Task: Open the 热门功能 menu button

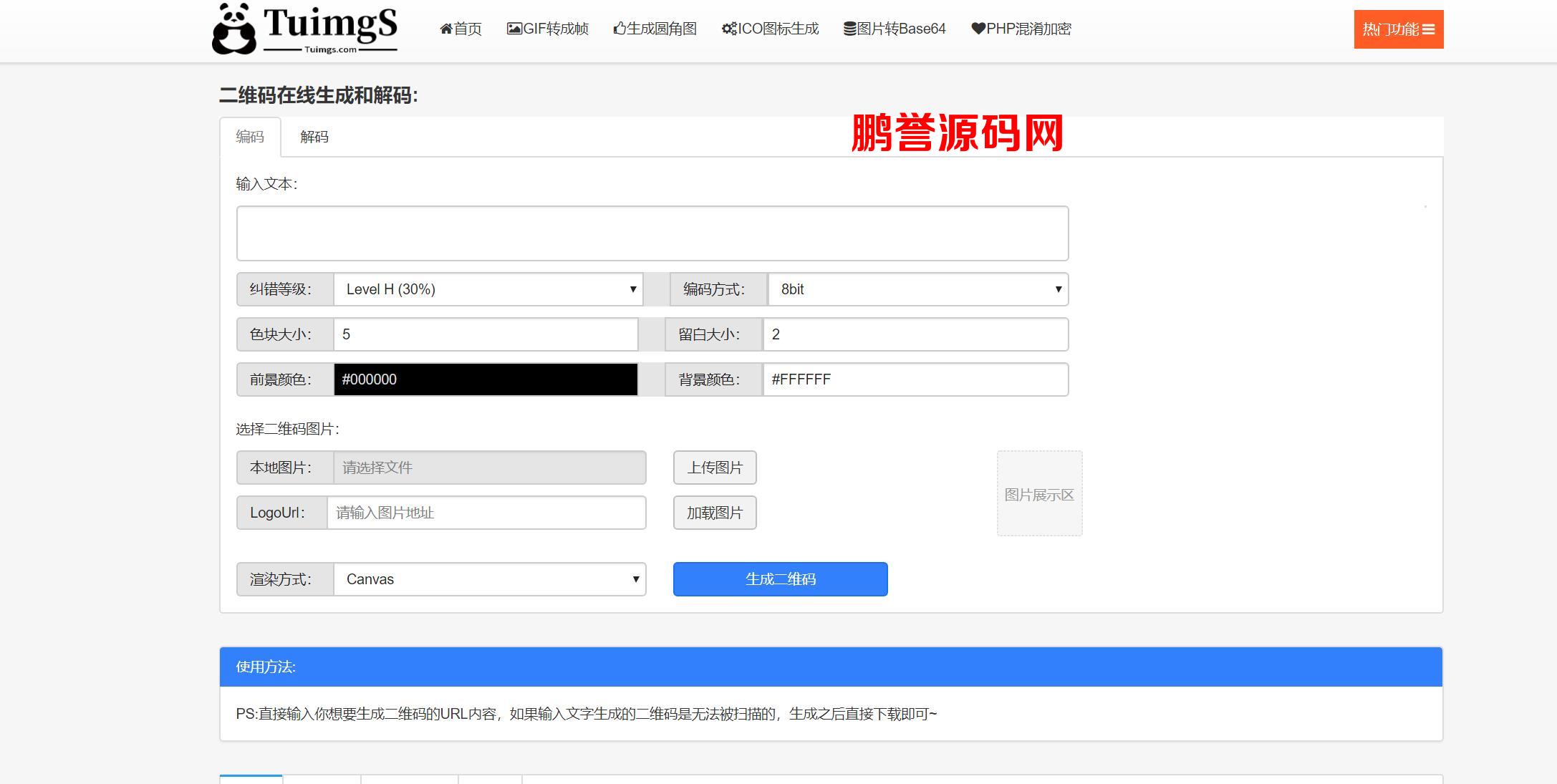Action: tap(1398, 29)
